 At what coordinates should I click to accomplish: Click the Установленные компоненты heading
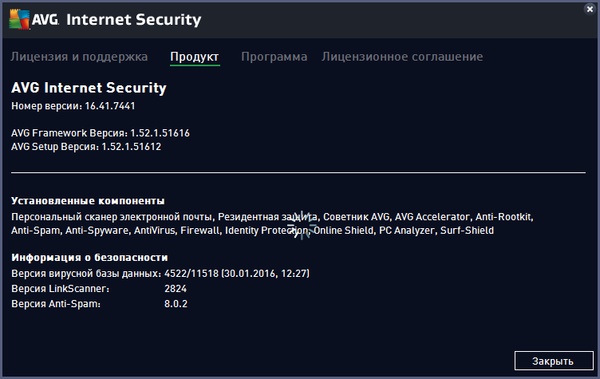[x=88, y=201]
